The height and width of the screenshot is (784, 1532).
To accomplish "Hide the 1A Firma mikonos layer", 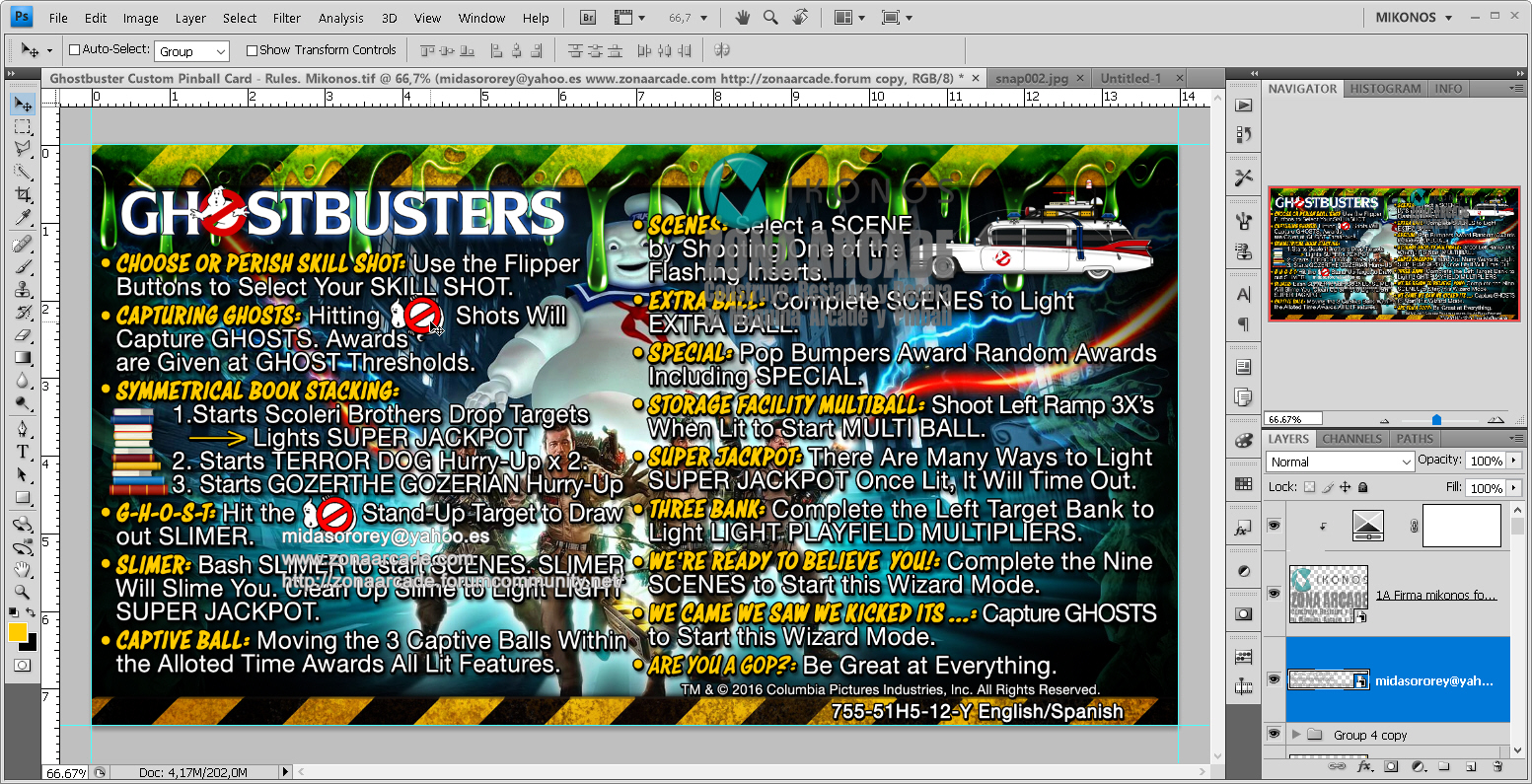I will pyautogui.click(x=1274, y=593).
